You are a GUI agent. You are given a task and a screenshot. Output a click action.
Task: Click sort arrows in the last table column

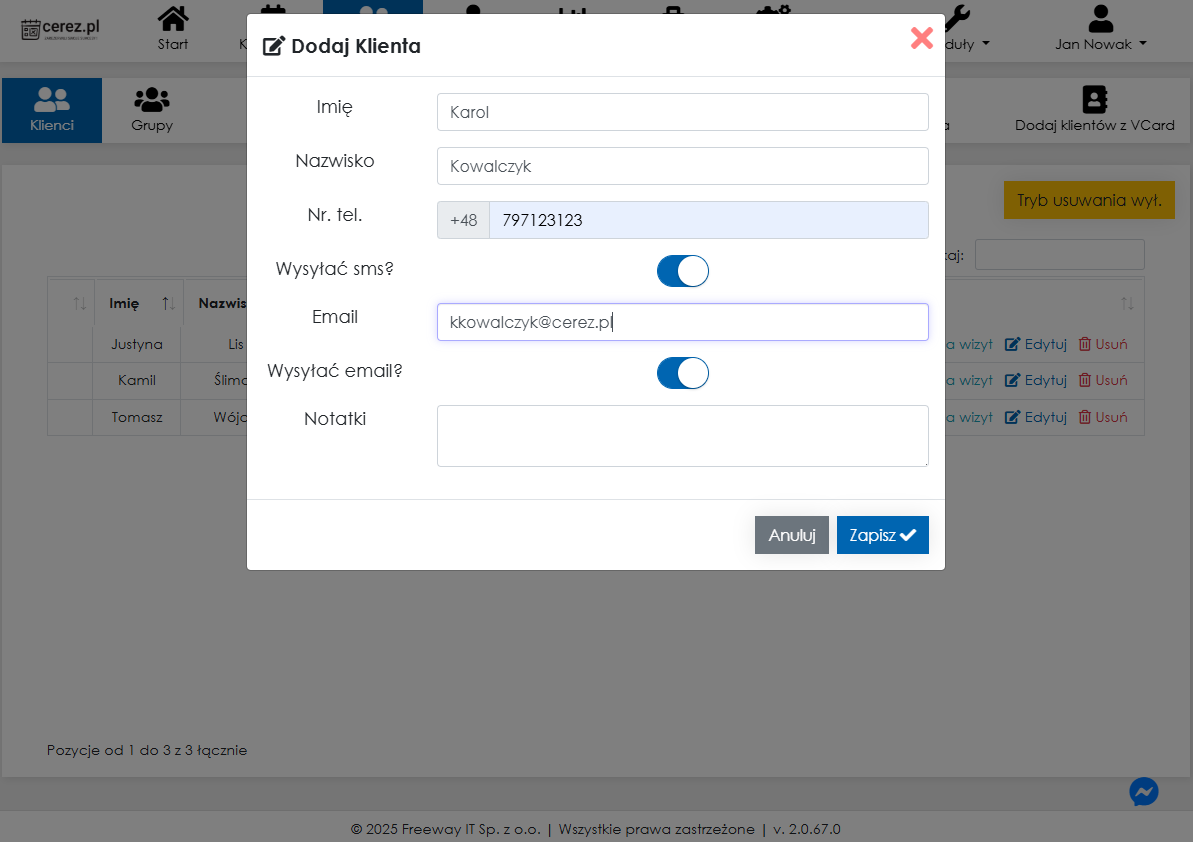pyautogui.click(x=1127, y=303)
